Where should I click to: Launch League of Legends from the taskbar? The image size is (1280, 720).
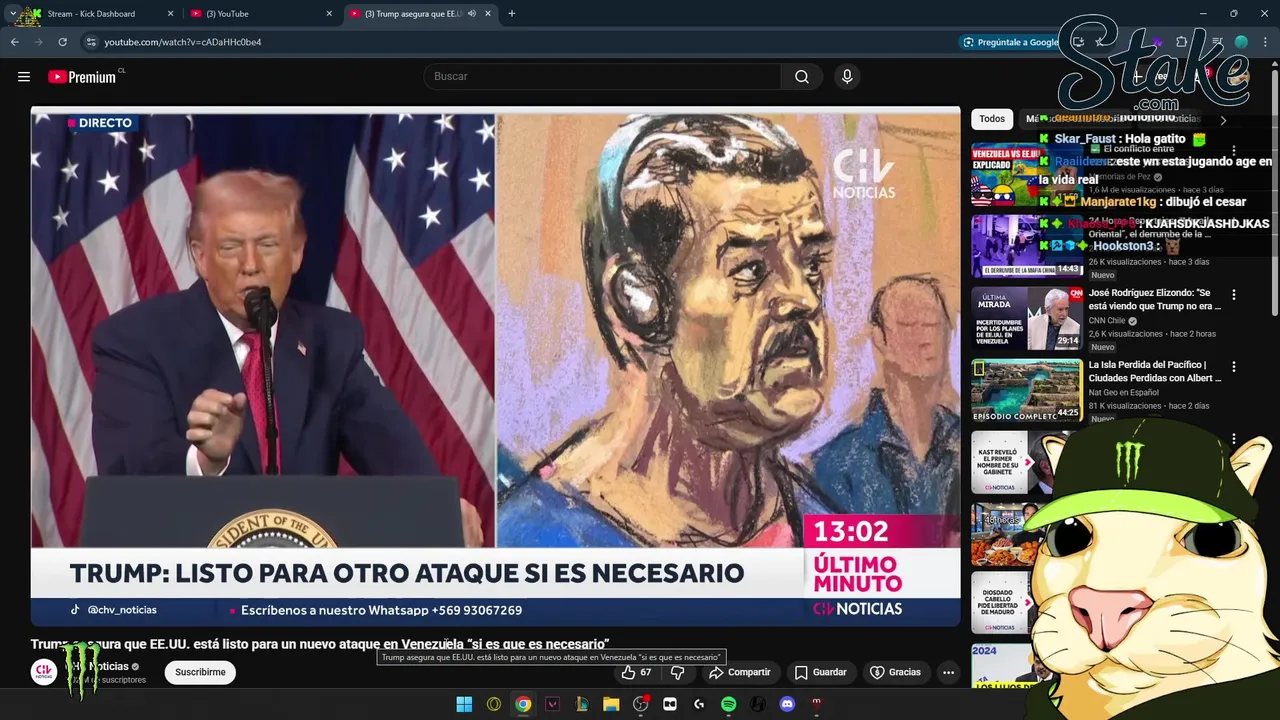tap(581, 704)
